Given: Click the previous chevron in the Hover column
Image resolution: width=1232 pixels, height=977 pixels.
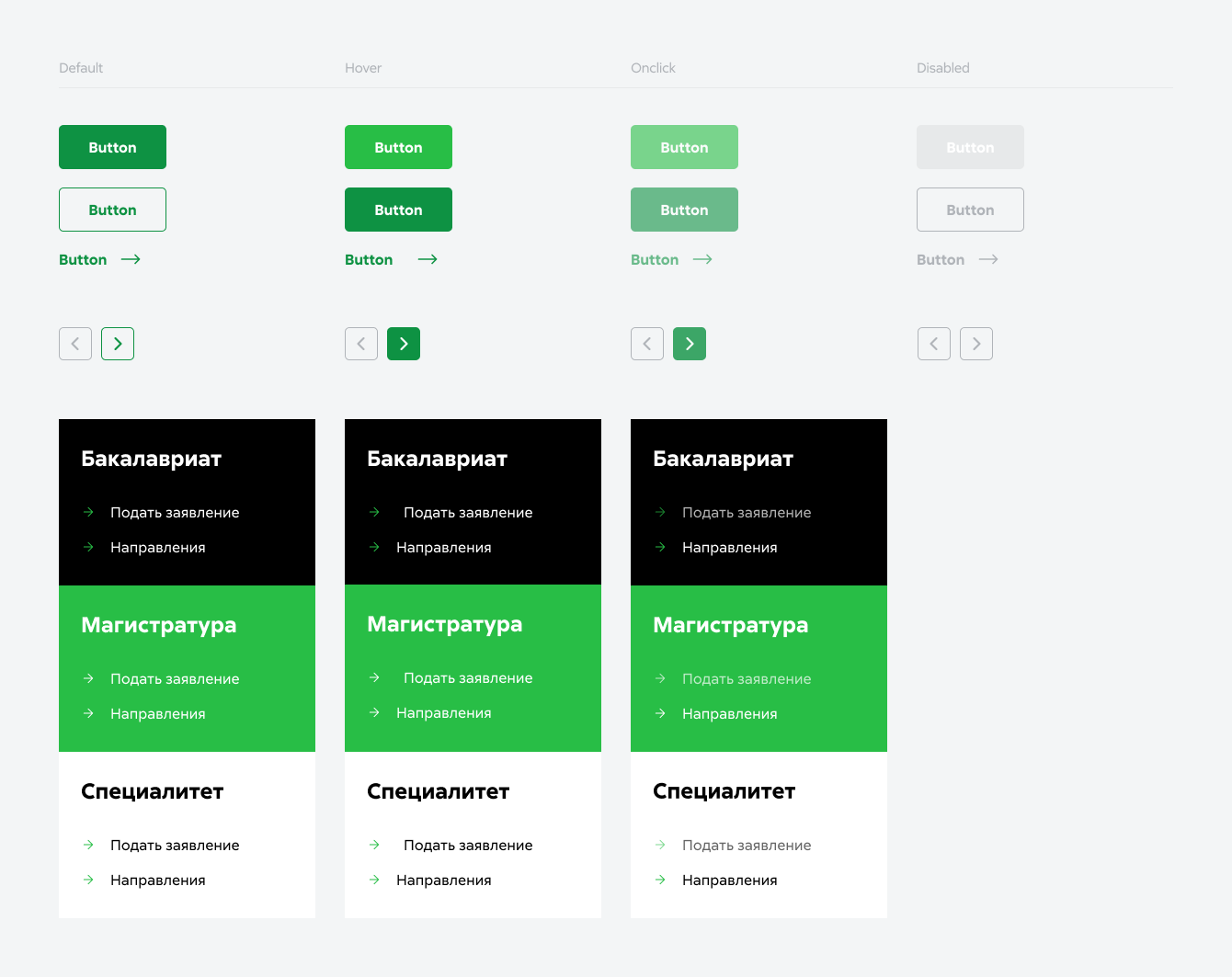Looking at the screenshot, I should [361, 344].
